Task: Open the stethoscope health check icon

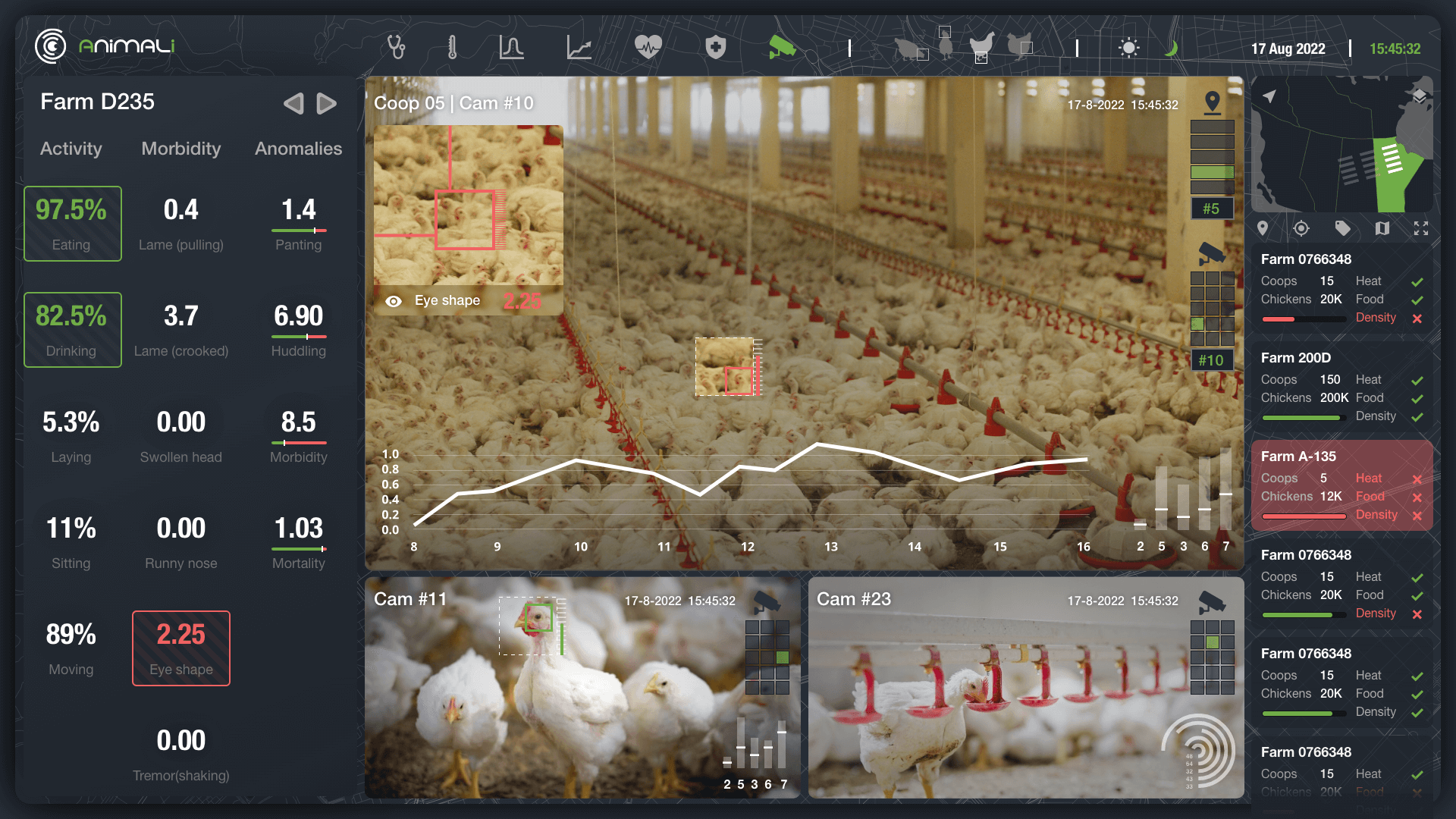Action: [x=396, y=48]
